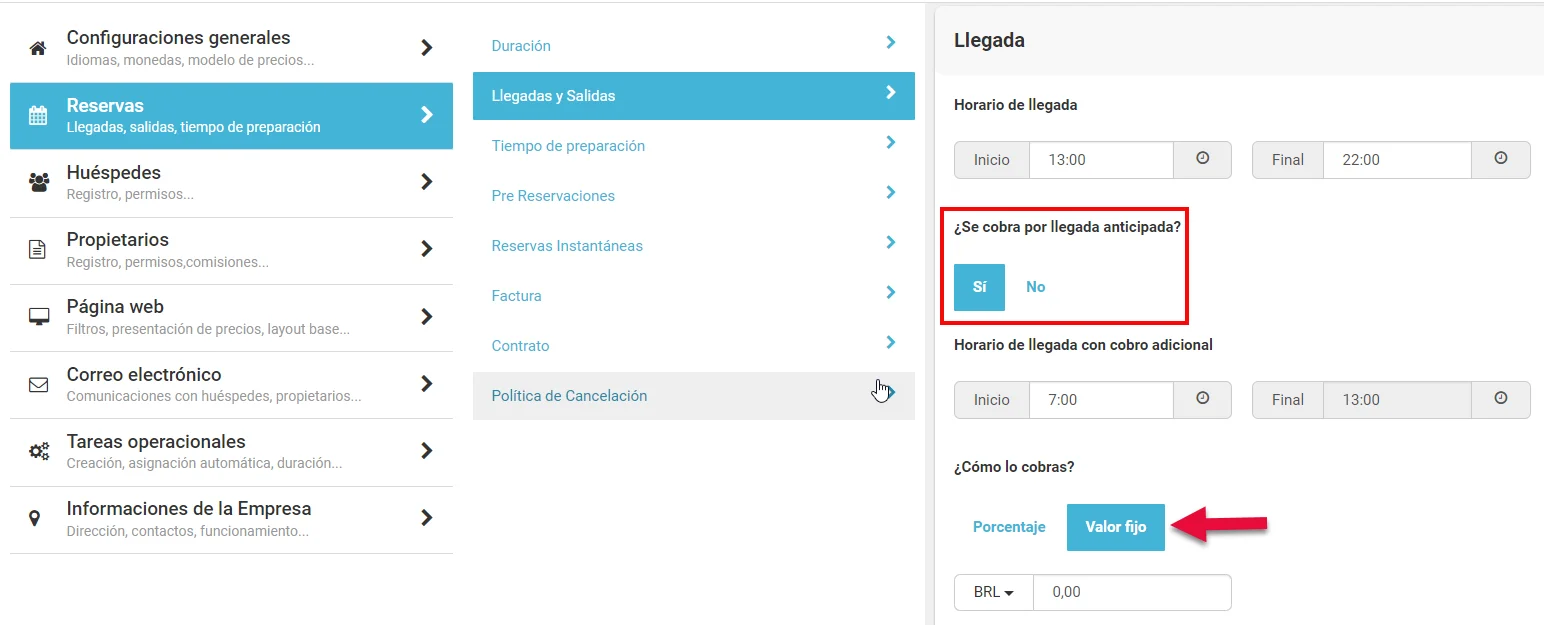Image resolution: width=1544 pixels, height=625 pixels.
Task: Select No for early arrival charge
Action: (x=1035, y=287)
